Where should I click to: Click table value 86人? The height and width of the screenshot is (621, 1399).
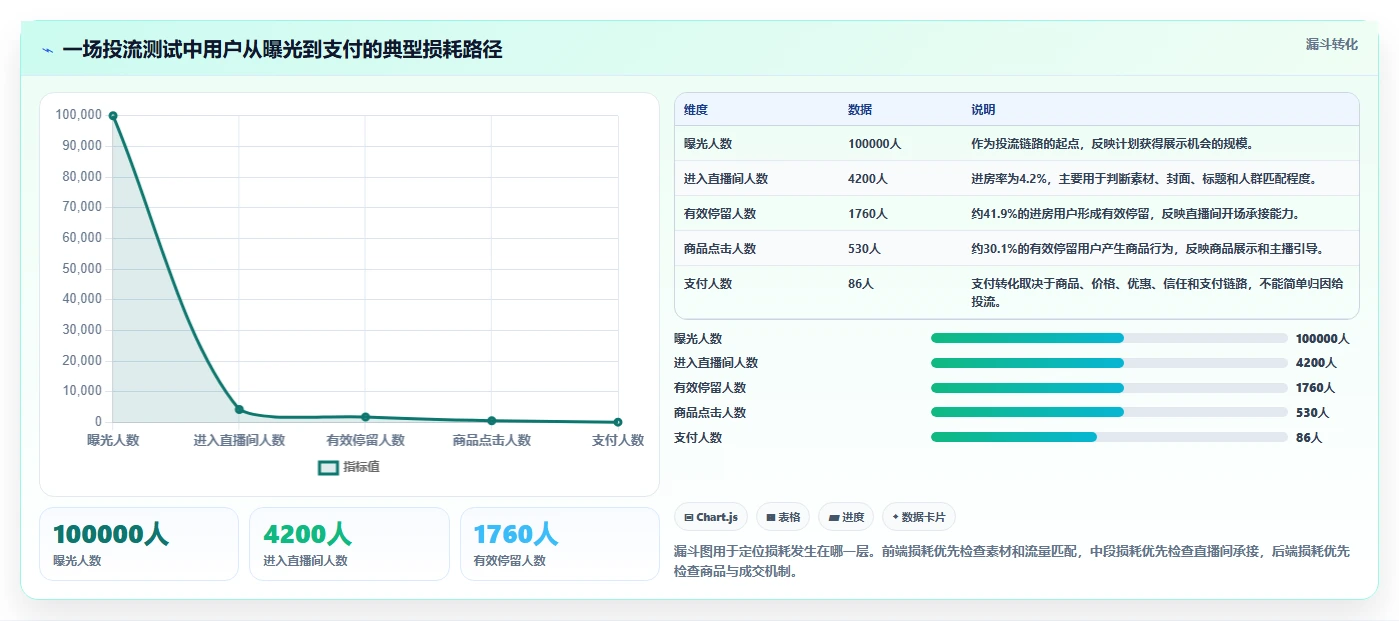coord(861,284)
